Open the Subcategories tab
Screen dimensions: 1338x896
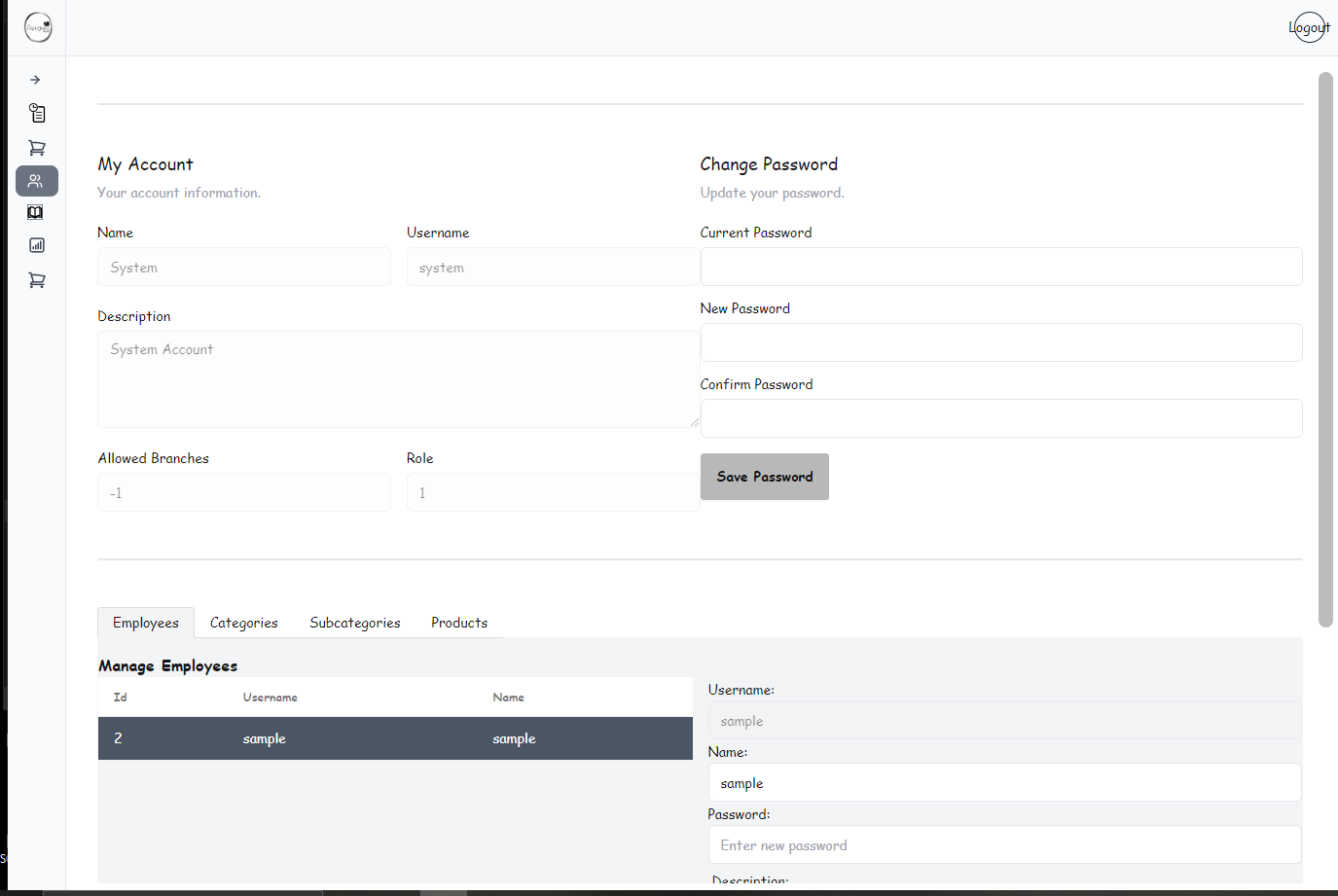tap(355, 623)
